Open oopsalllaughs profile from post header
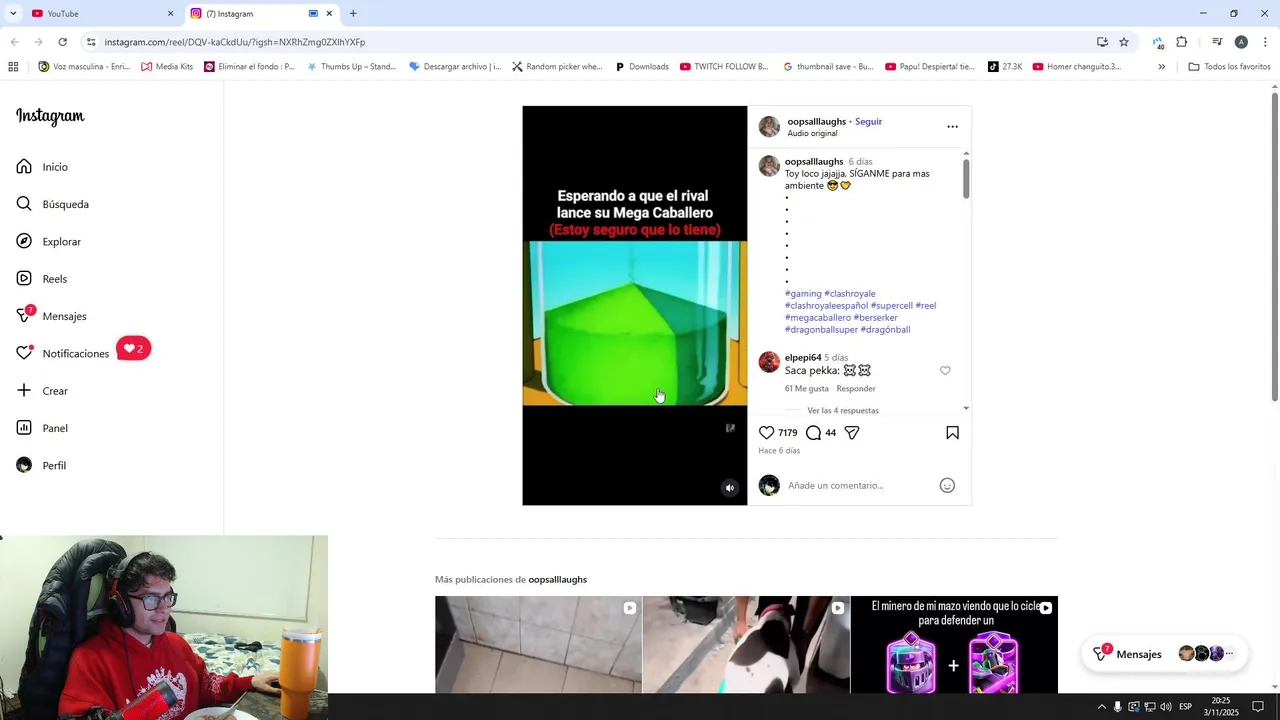This screenshot has height=720, width=1280. click(x=816, y=121)
